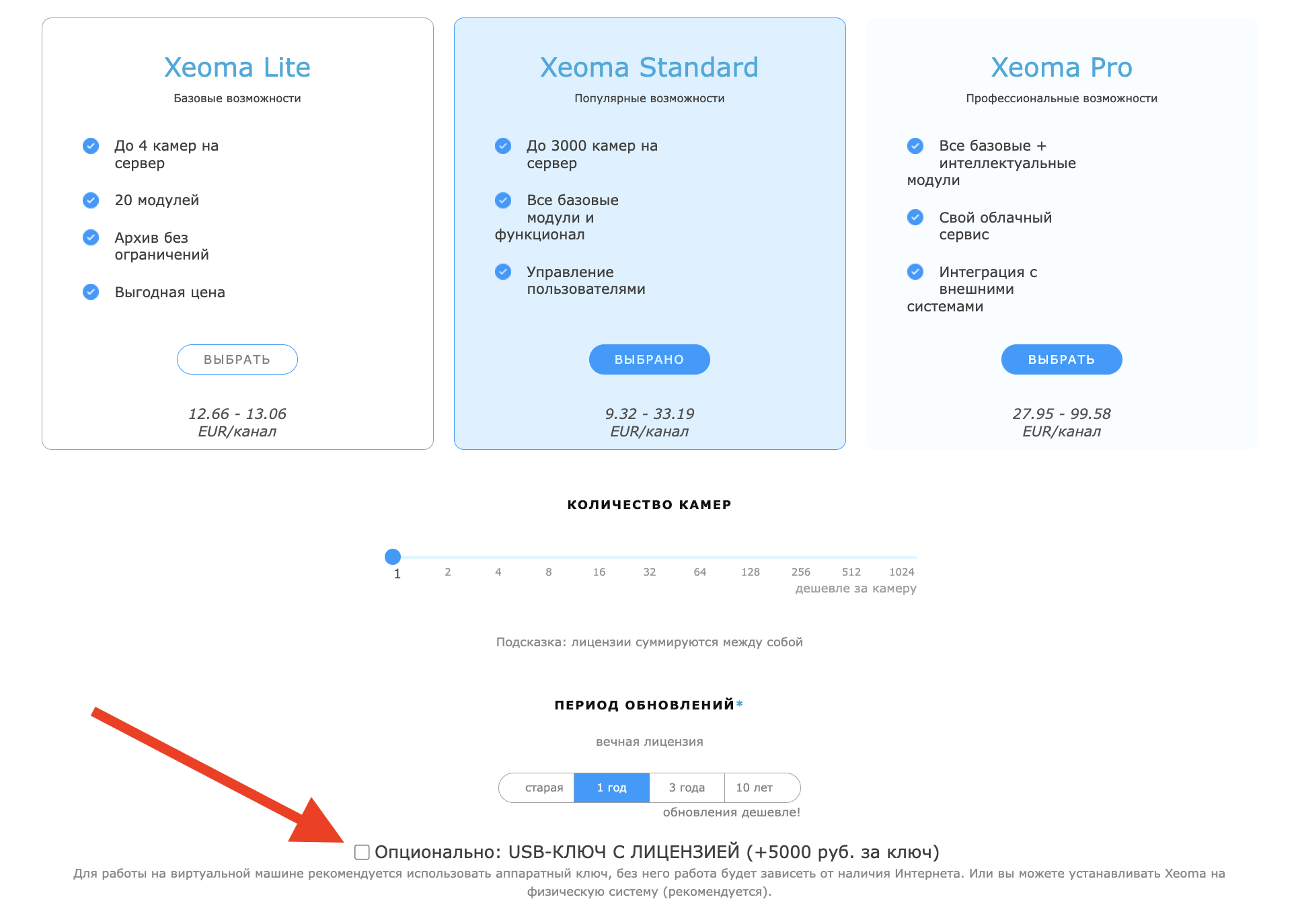1298x924 pixels.
Task: Click checkmark icon next to "Интеграция с внешними системами"
Action: click(915, 272)
